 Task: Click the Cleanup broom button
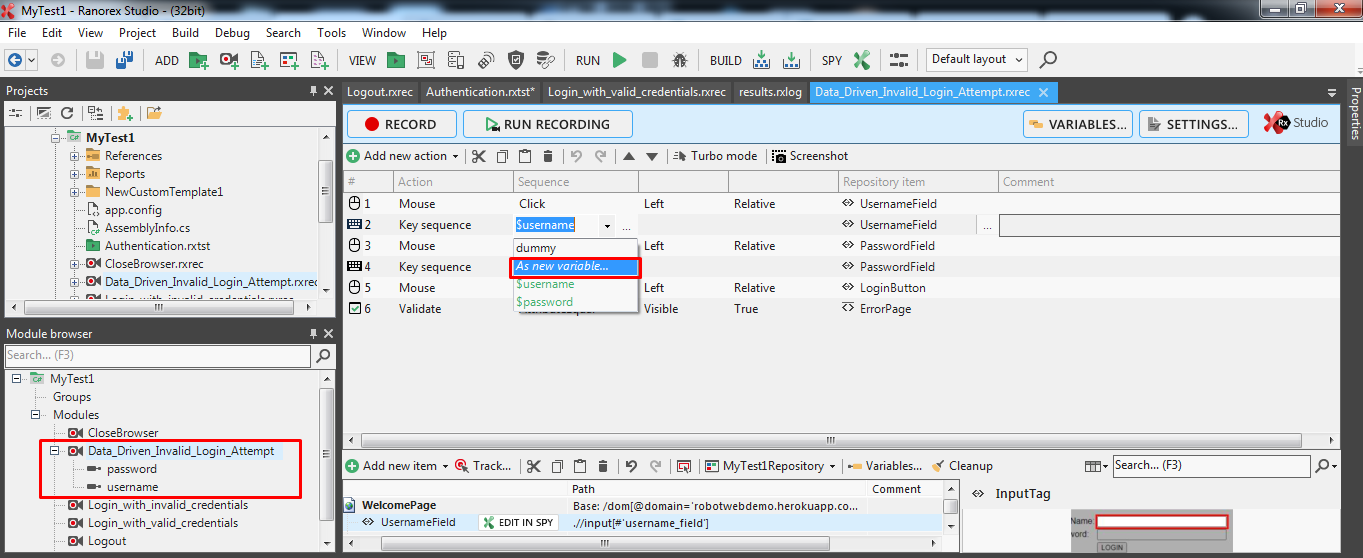click(x=962, y=466)
